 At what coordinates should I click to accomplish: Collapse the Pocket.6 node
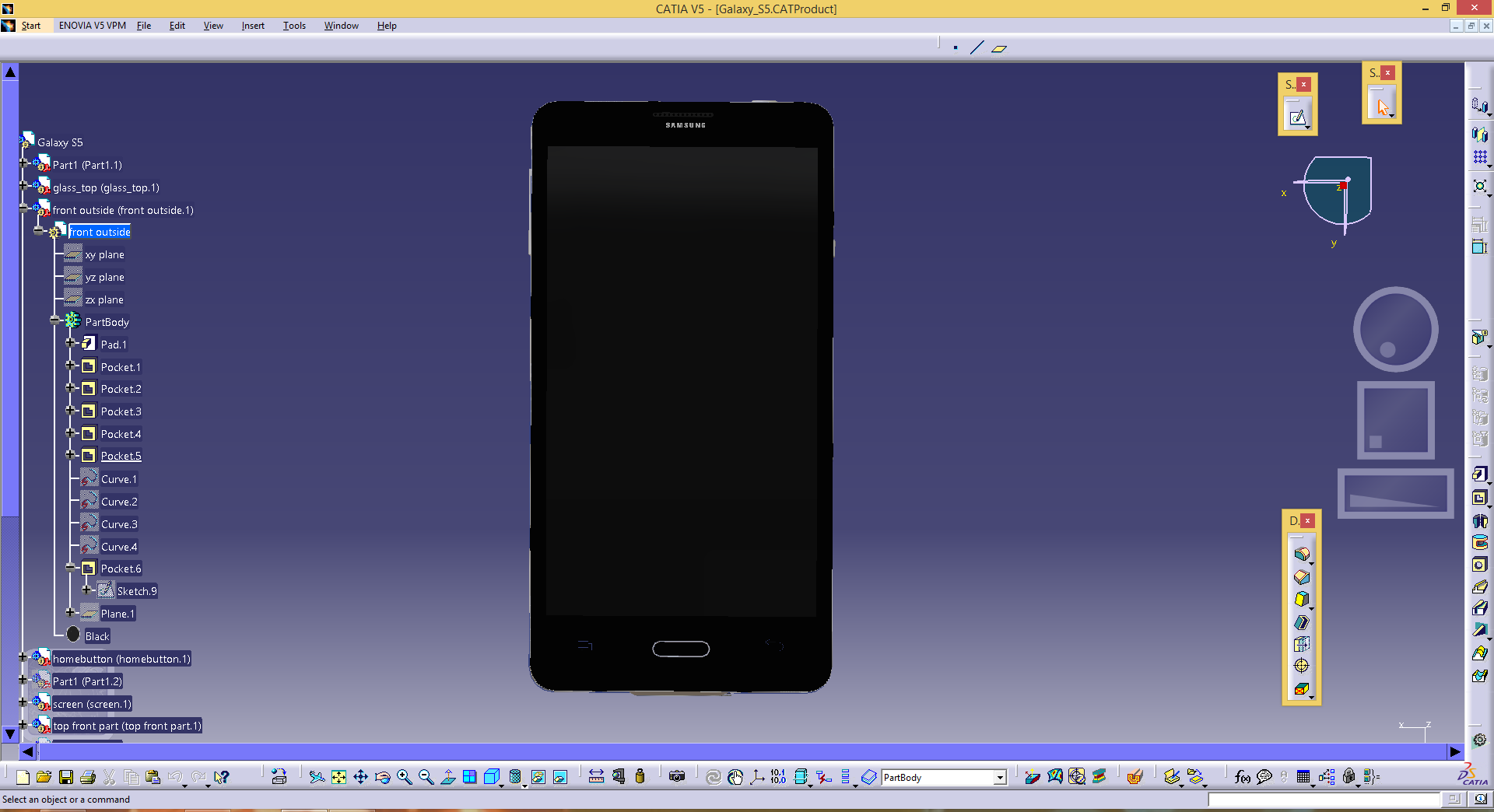(x=71, y=567)
